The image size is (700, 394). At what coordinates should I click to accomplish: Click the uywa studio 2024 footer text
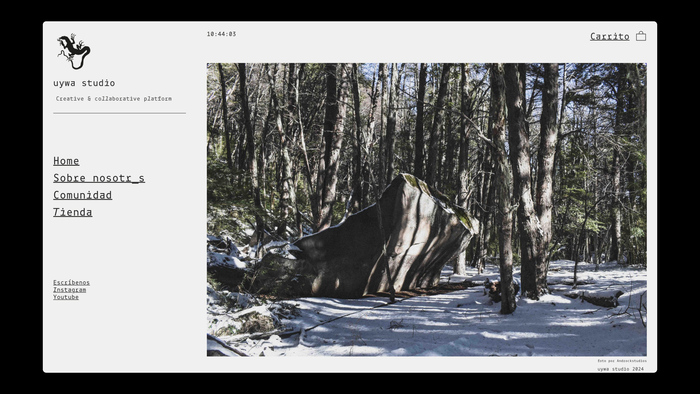coord(621,369)
